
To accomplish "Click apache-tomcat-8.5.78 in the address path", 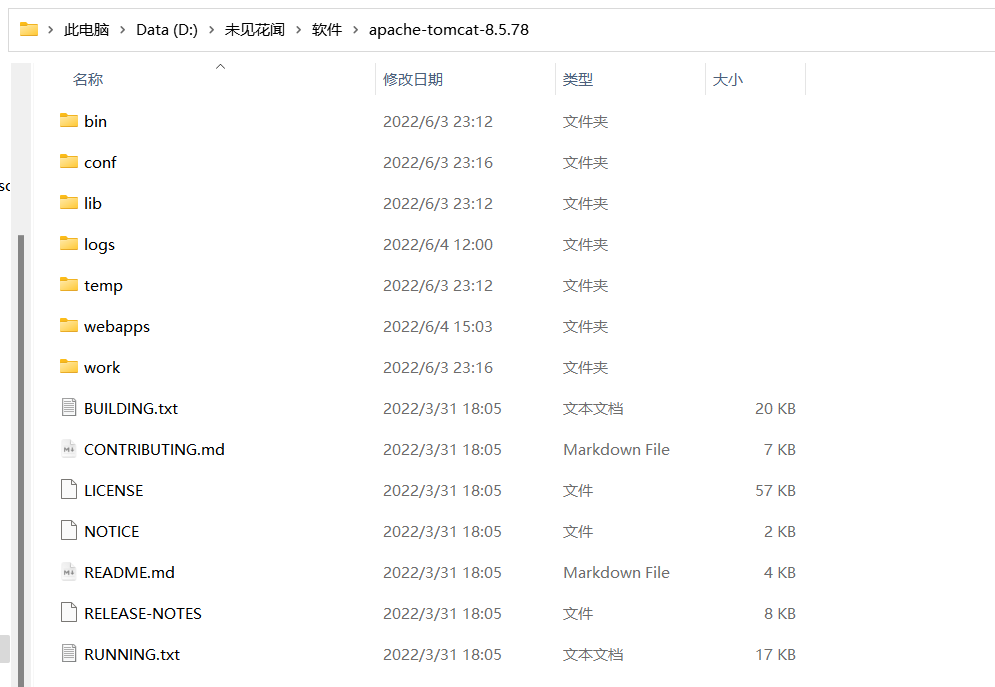I will pos(449,30).
